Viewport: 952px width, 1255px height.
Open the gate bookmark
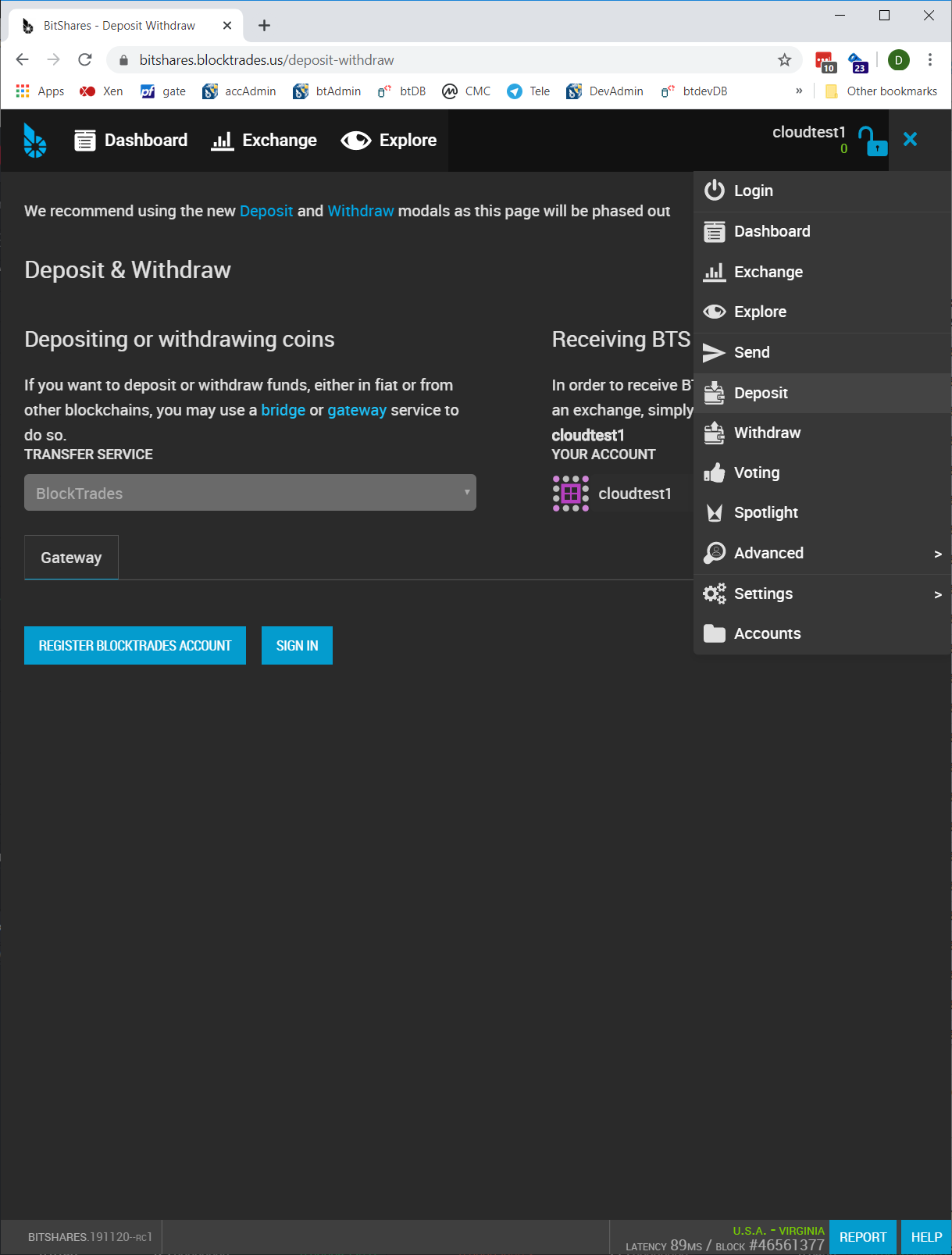(163, 91)
